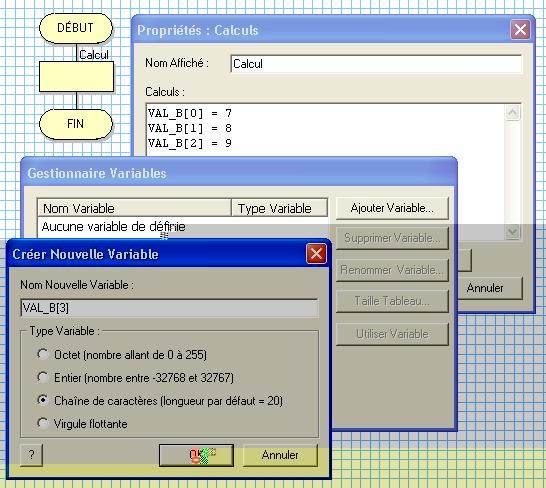Click the Renommer Variable button

pyautogui.click(x=392, y=270)
